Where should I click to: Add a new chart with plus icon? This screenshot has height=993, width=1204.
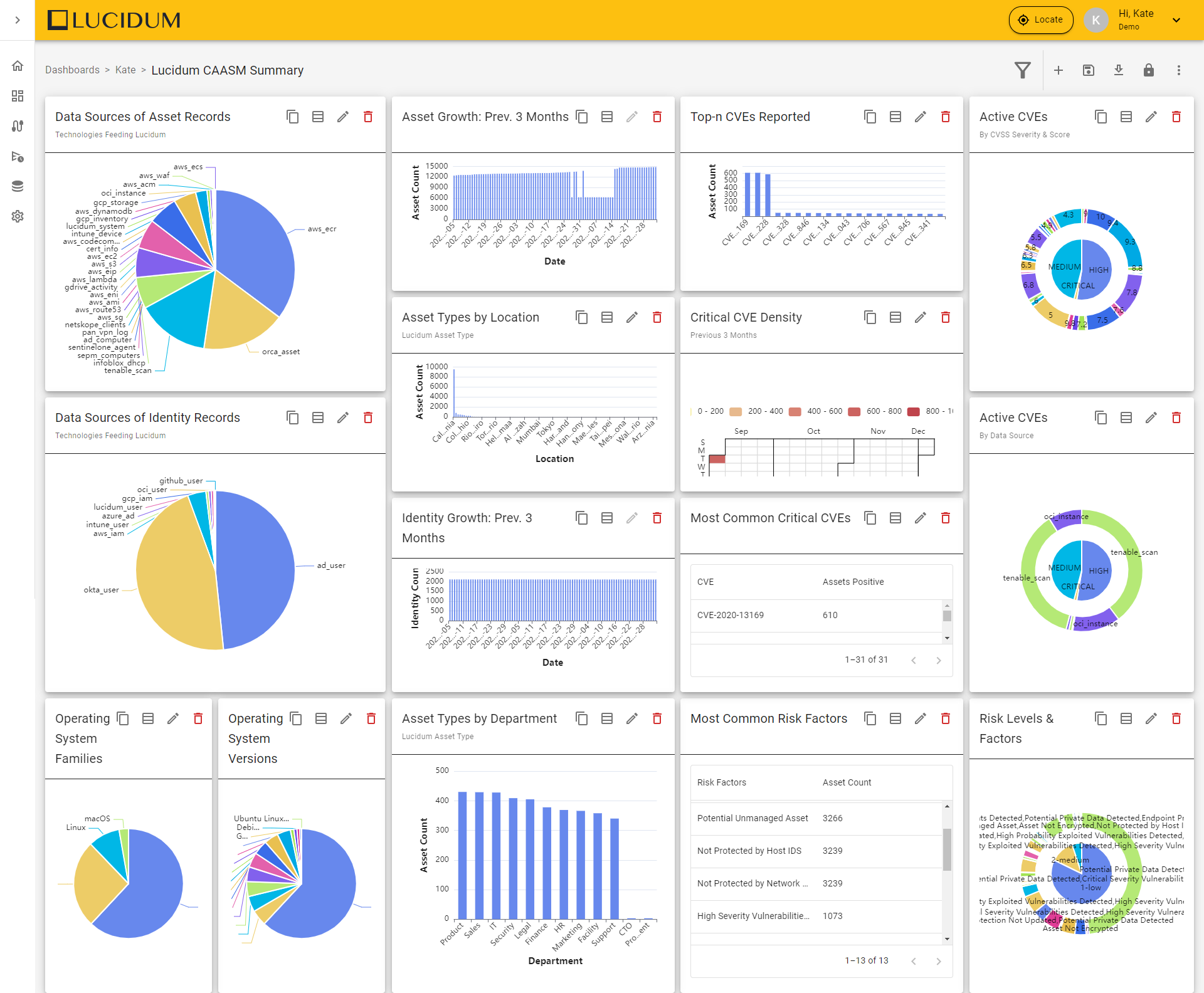(1059, 70)
